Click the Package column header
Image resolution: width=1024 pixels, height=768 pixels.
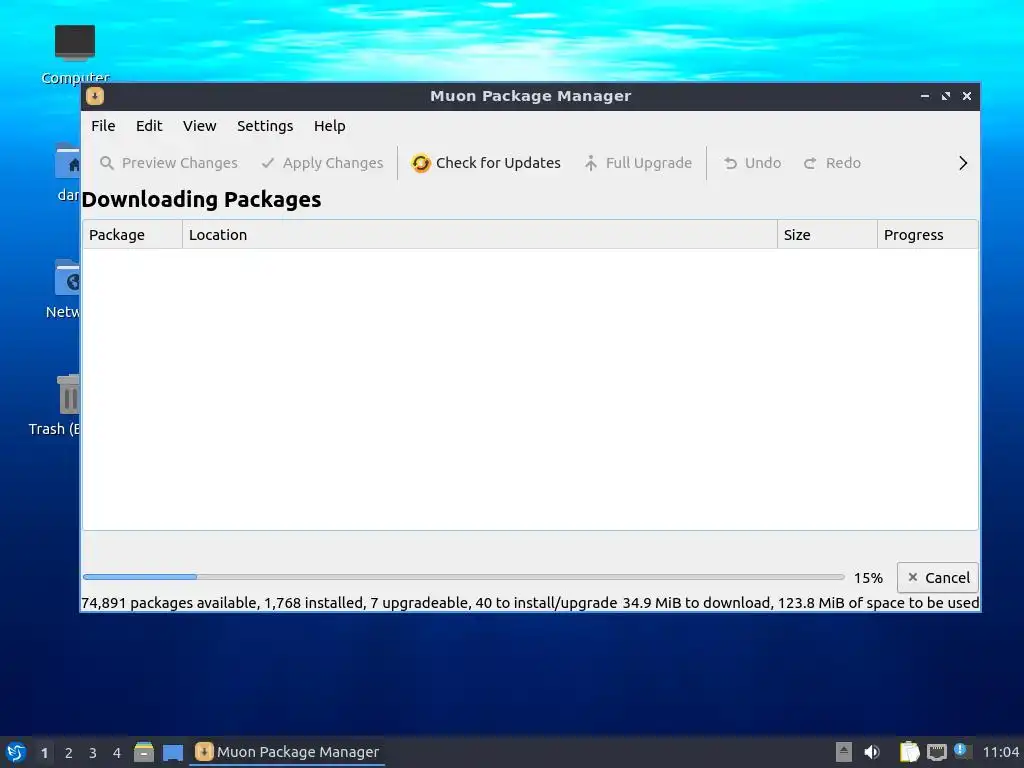click(x=133, y=235)
